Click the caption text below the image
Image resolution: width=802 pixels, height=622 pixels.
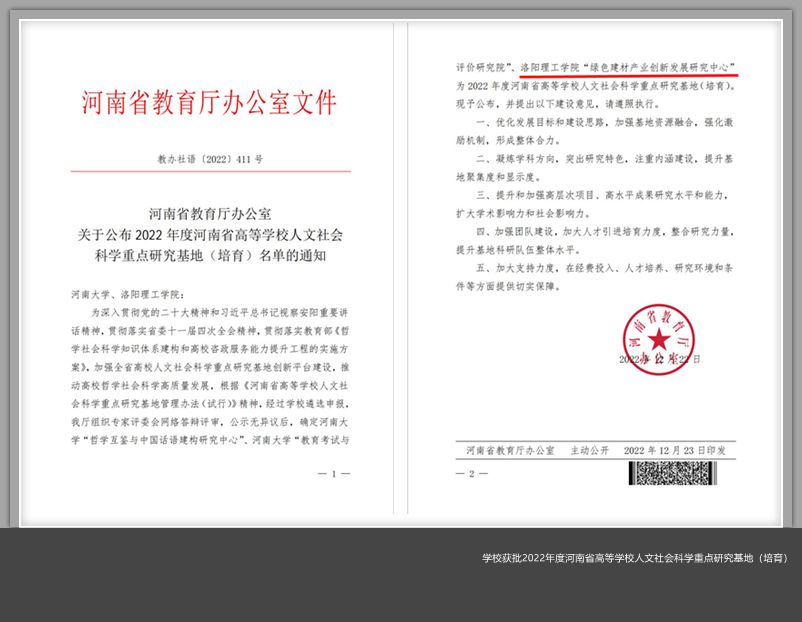point(633,558)
